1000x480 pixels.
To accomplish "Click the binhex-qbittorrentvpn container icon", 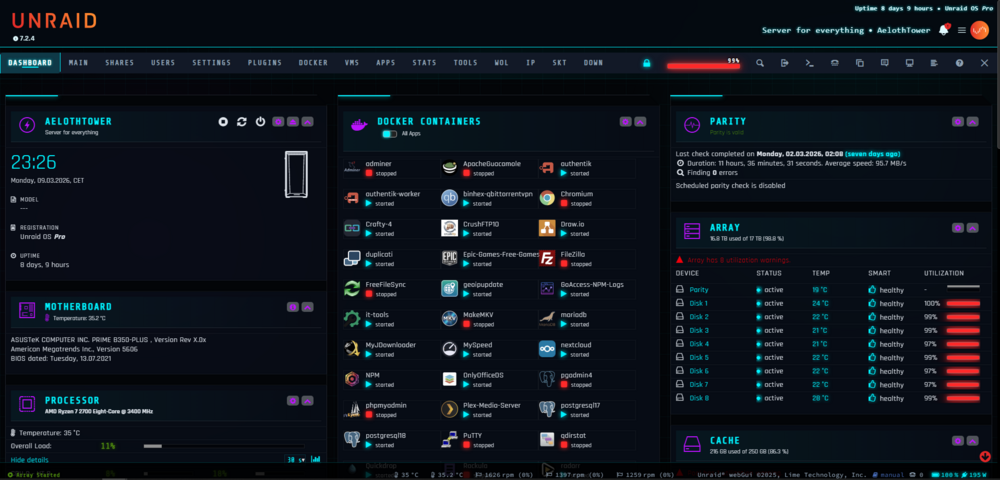I will click(450, 198).
